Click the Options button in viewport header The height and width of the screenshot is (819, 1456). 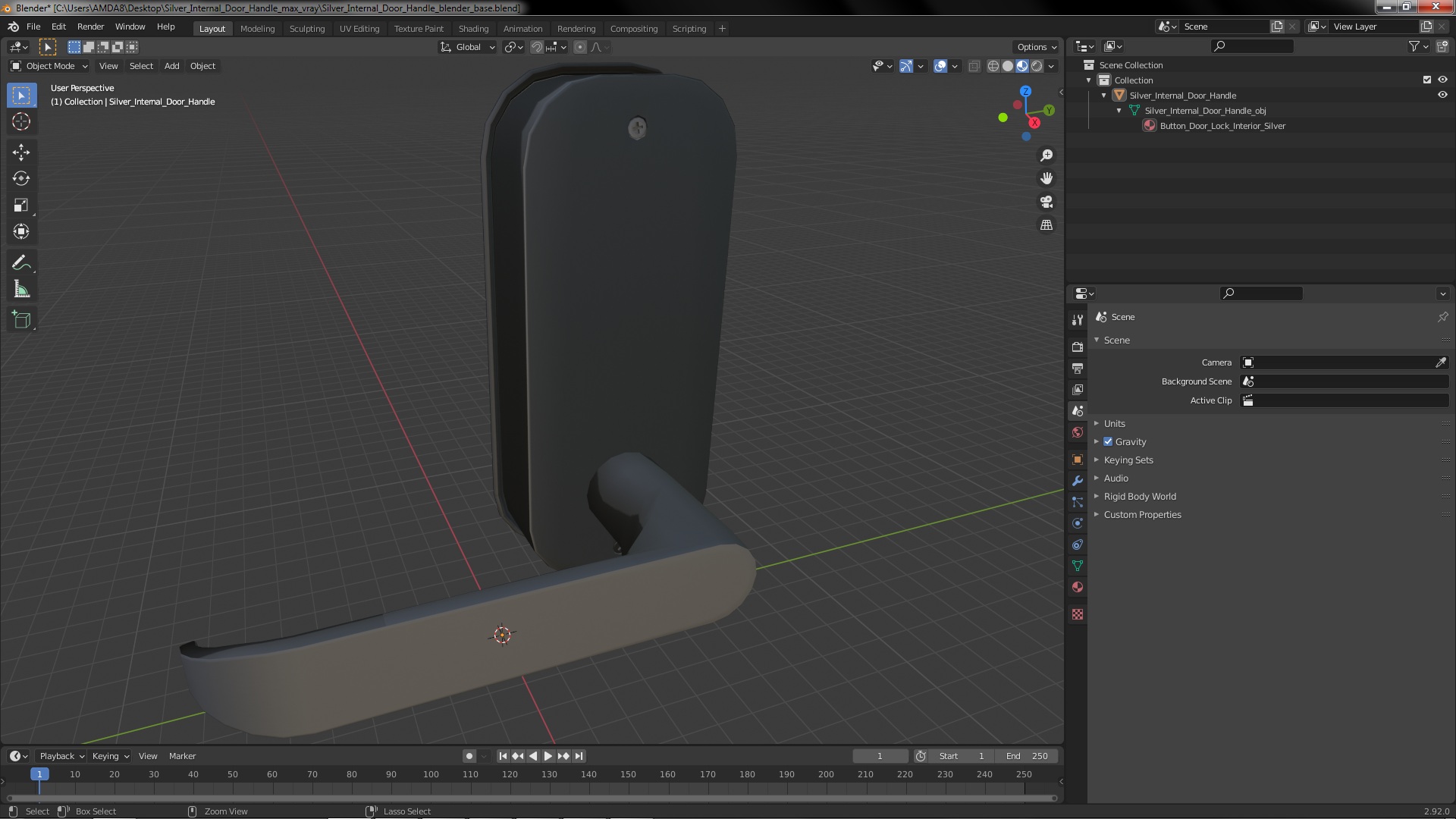(x=1036, y=47)
